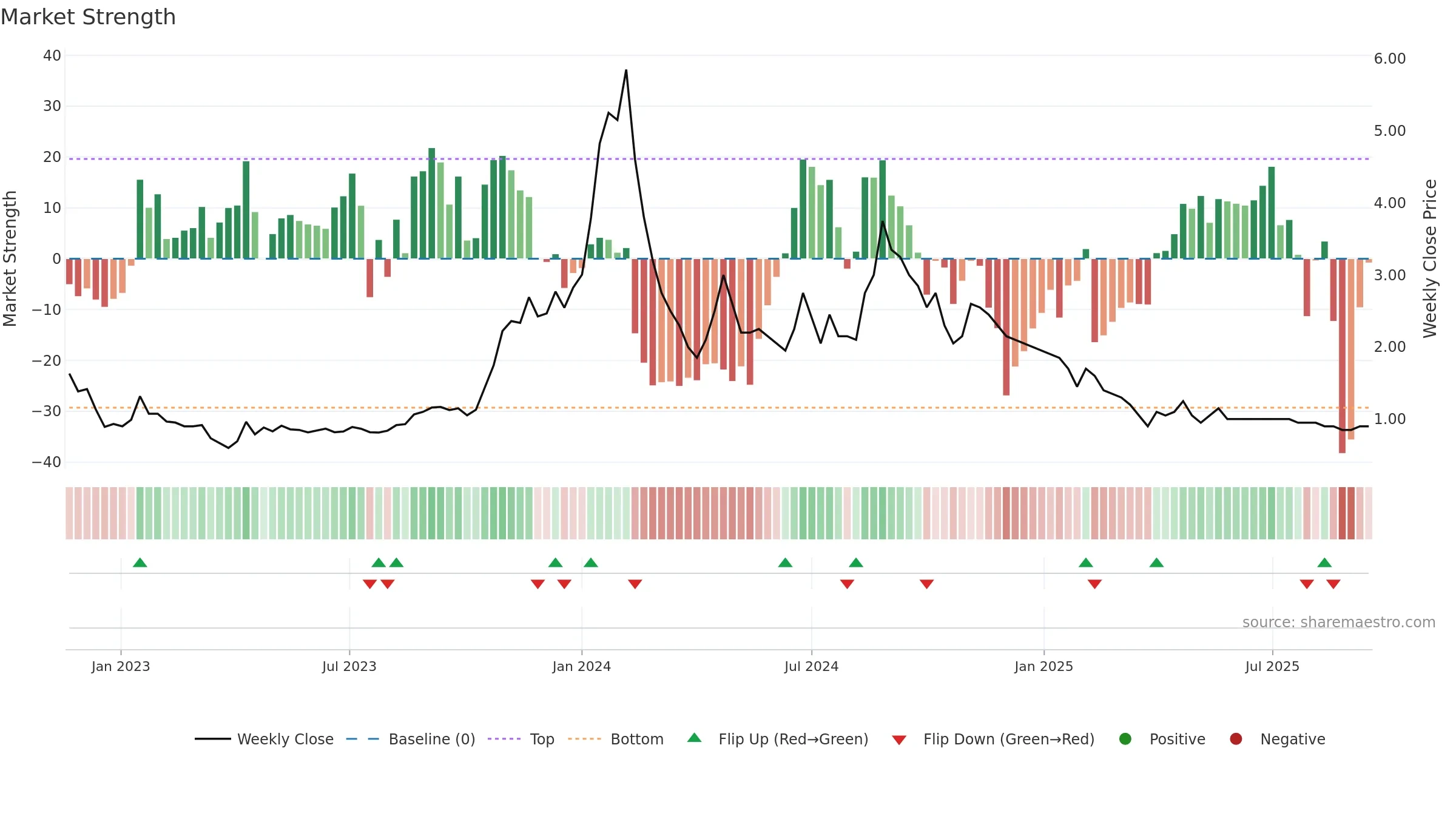Click the Flip Up (Red→Green) legend text

tap(794, 739)
